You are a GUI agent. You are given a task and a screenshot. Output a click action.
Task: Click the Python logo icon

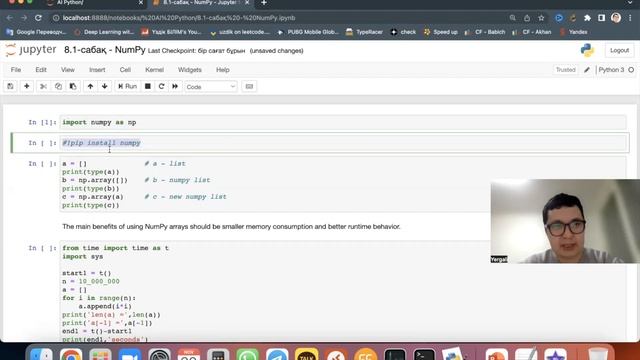tap(587, 50)
